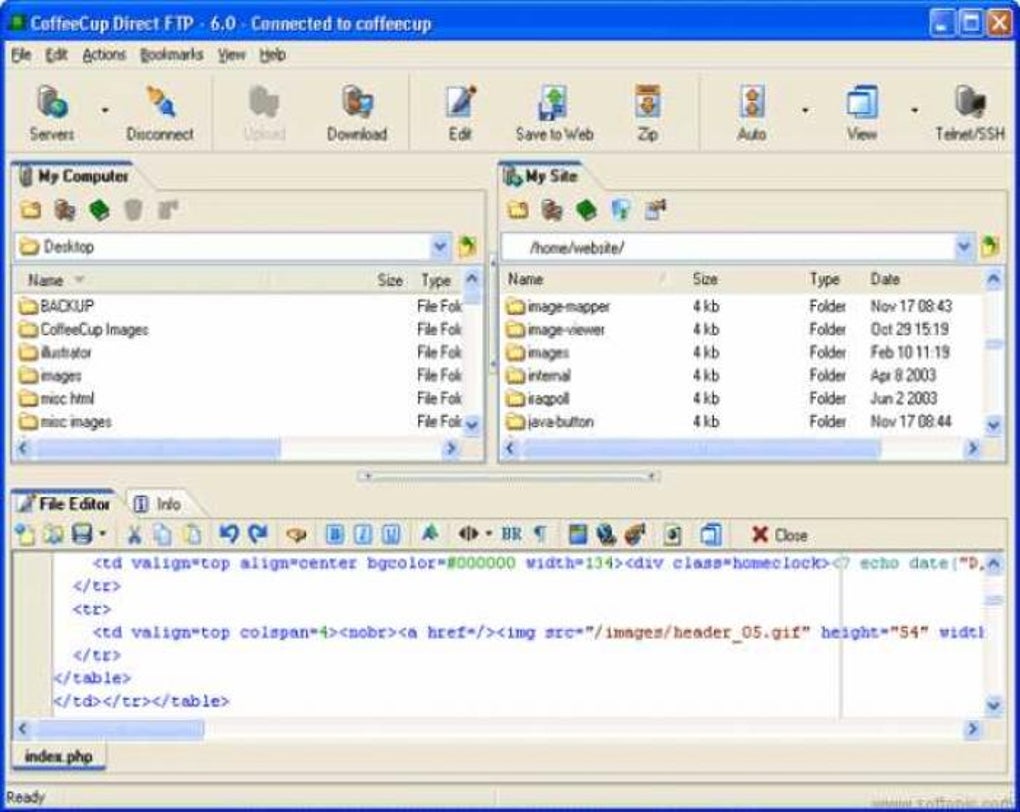
Task: Click the scissors cut icon in editor
Action: pyautogui.click(x=134, y=535)
